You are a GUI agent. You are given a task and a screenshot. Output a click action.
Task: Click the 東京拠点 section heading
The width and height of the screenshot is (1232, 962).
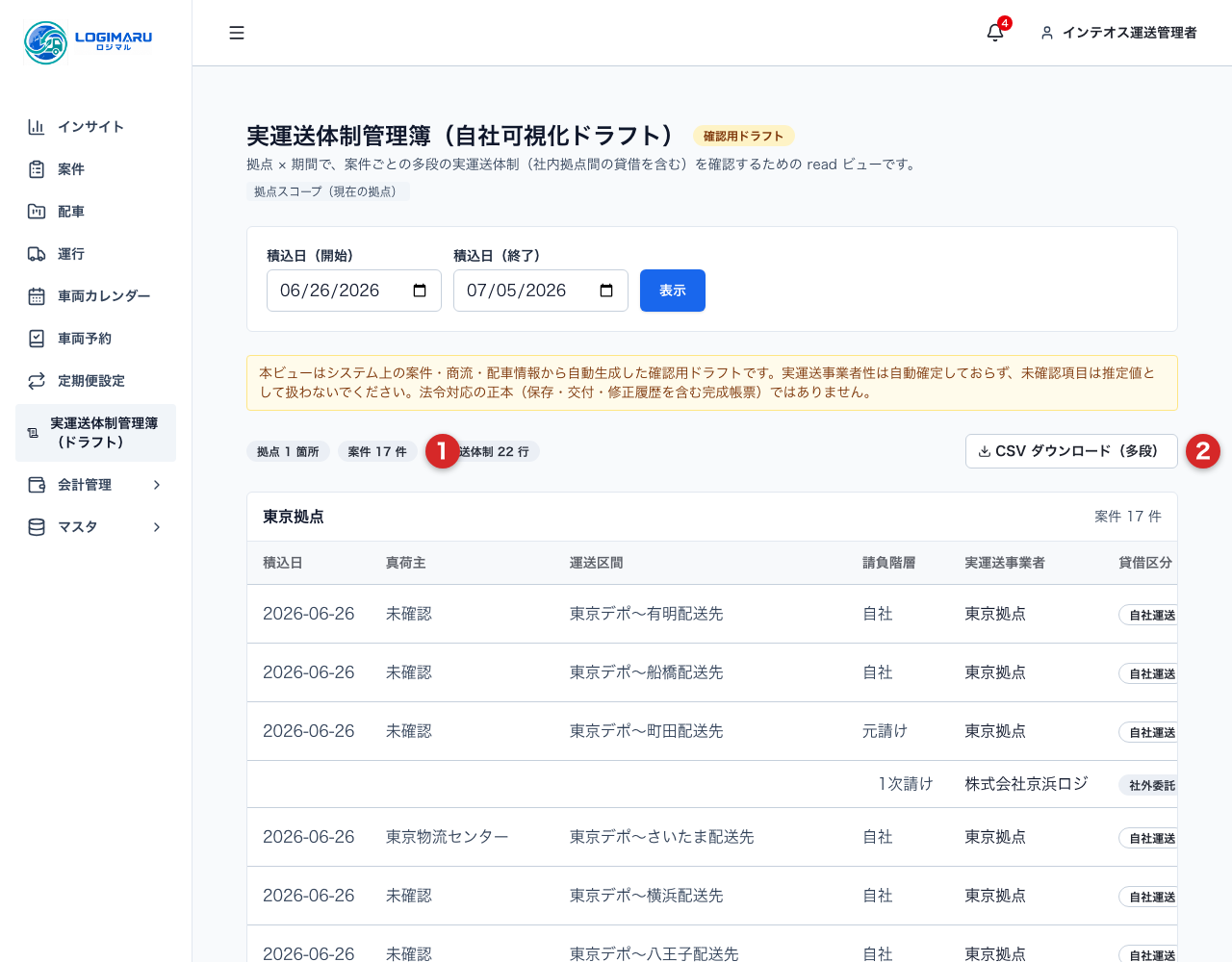(294, 517)
